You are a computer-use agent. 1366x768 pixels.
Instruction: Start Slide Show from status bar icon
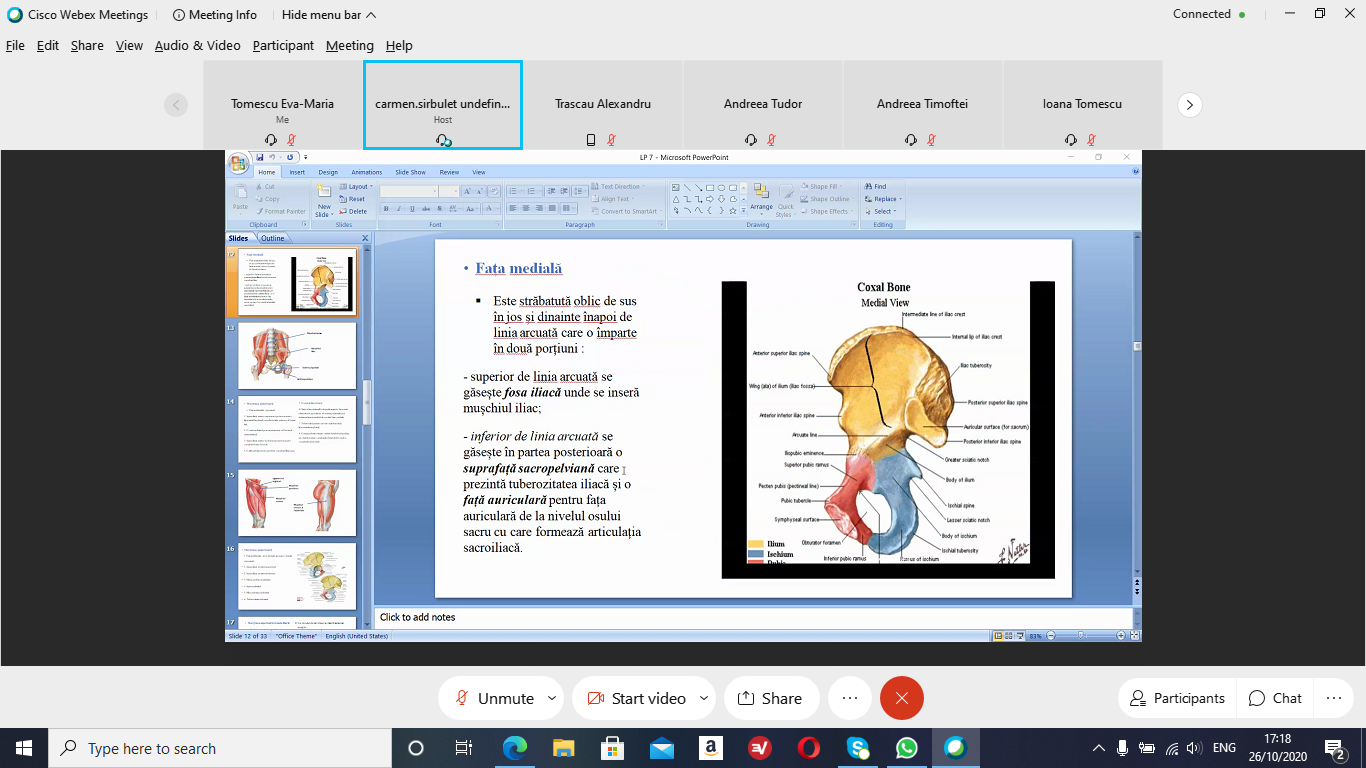[1021, 636]
